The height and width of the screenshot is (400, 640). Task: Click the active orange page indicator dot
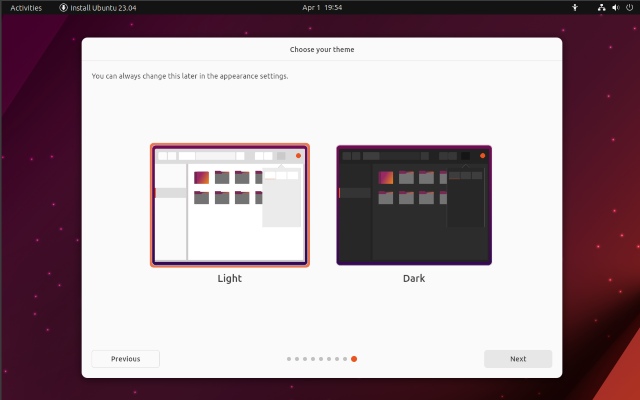tap(354, 358)
